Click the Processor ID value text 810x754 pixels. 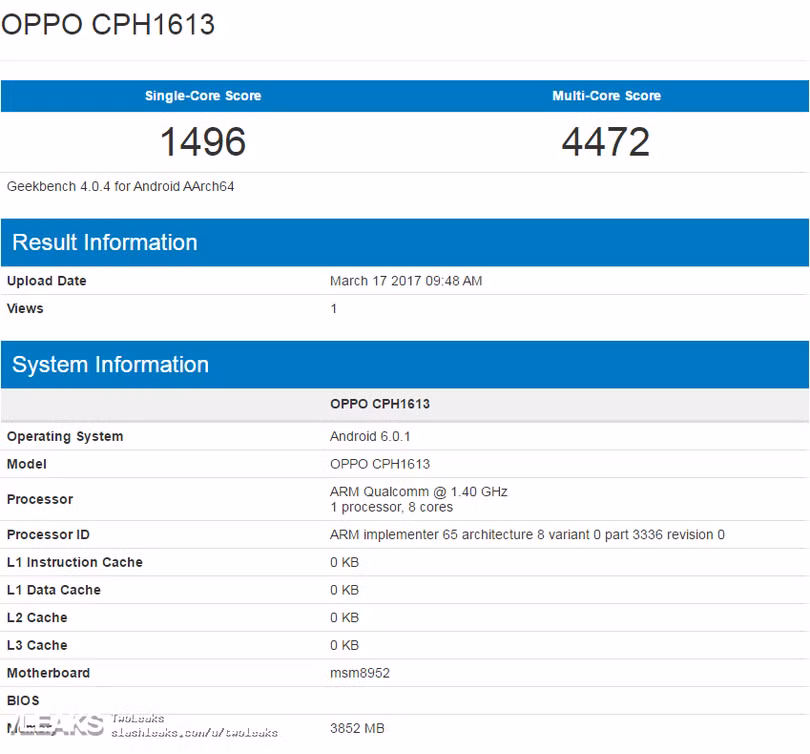[x=527, y=535]
